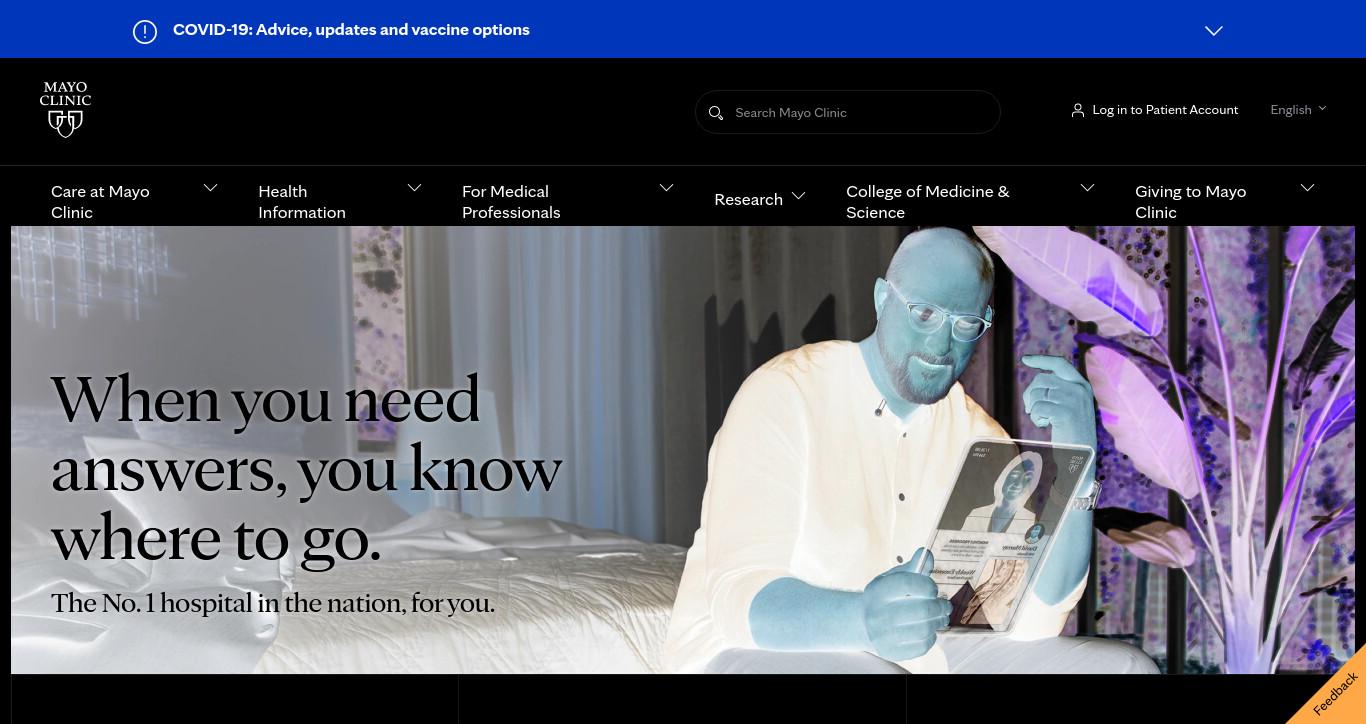The width and height of the screenshot is (1366, 724).
Task: Click the patient account person icon
Action: [1077, 110]
